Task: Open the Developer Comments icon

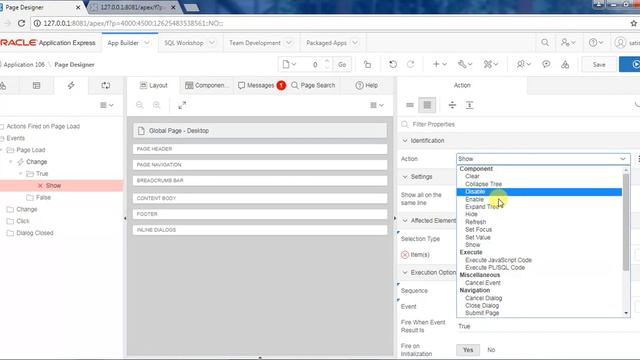Action: click(x=546, y=64)
